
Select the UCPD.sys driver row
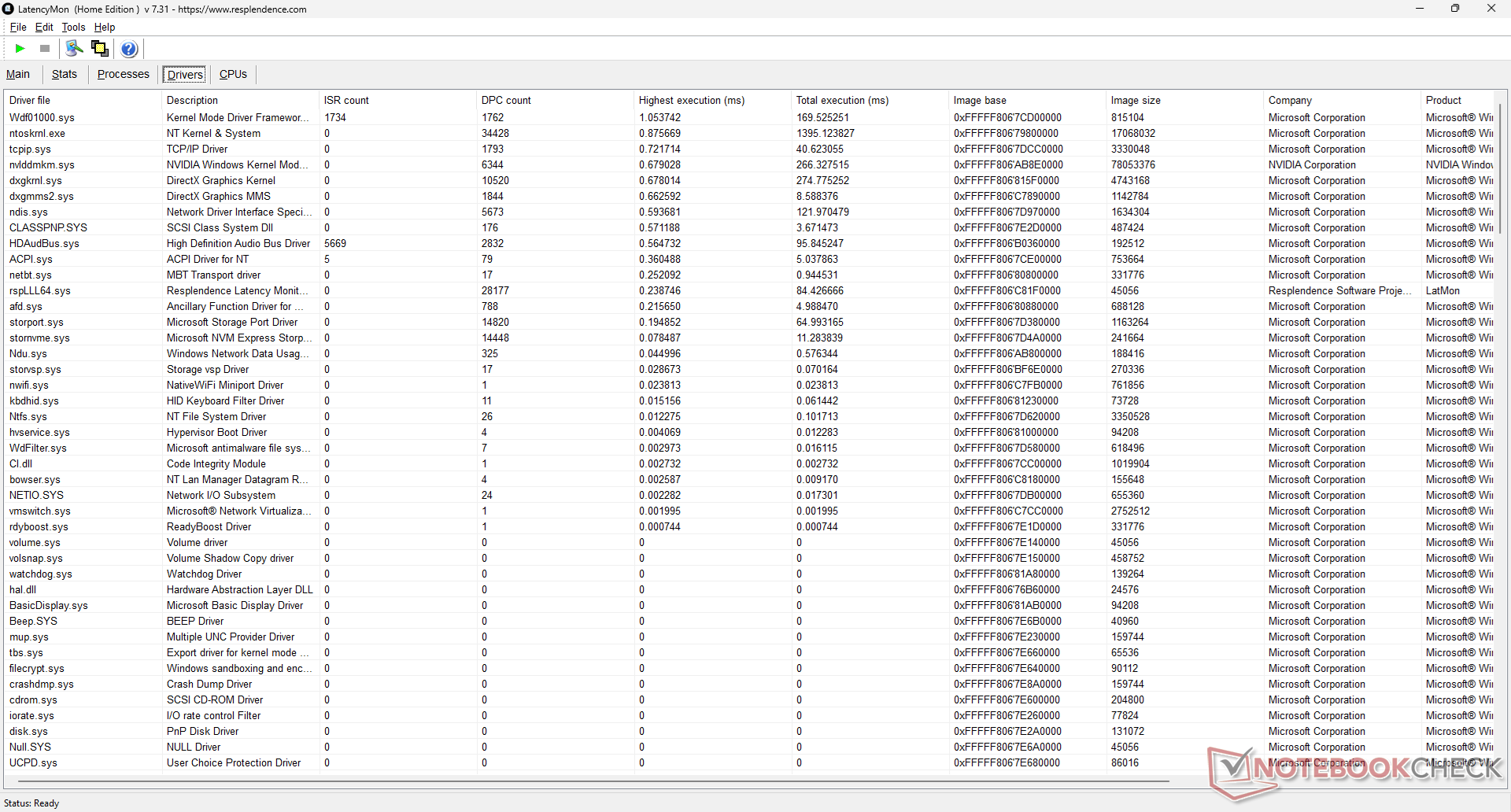[x=749, y=762]
